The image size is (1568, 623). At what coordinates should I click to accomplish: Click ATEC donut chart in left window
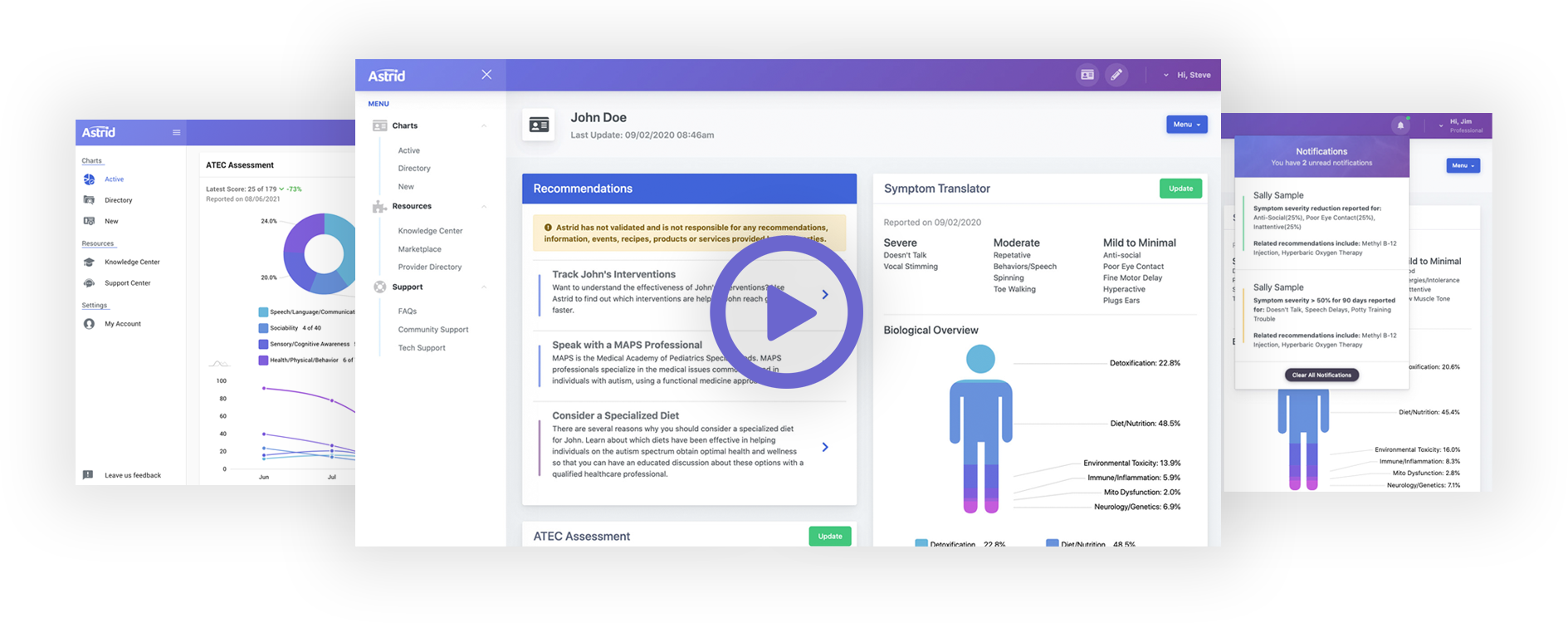click(320, 254)
